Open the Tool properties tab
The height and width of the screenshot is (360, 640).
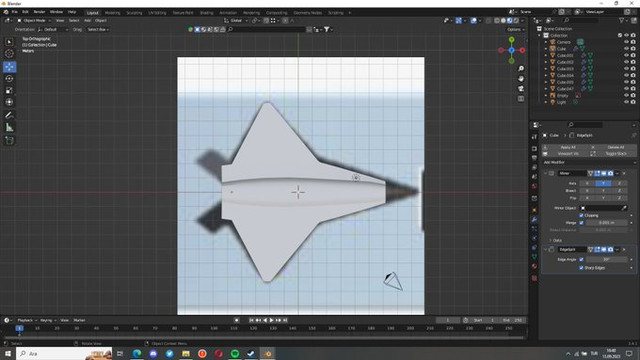click(534, 138)
